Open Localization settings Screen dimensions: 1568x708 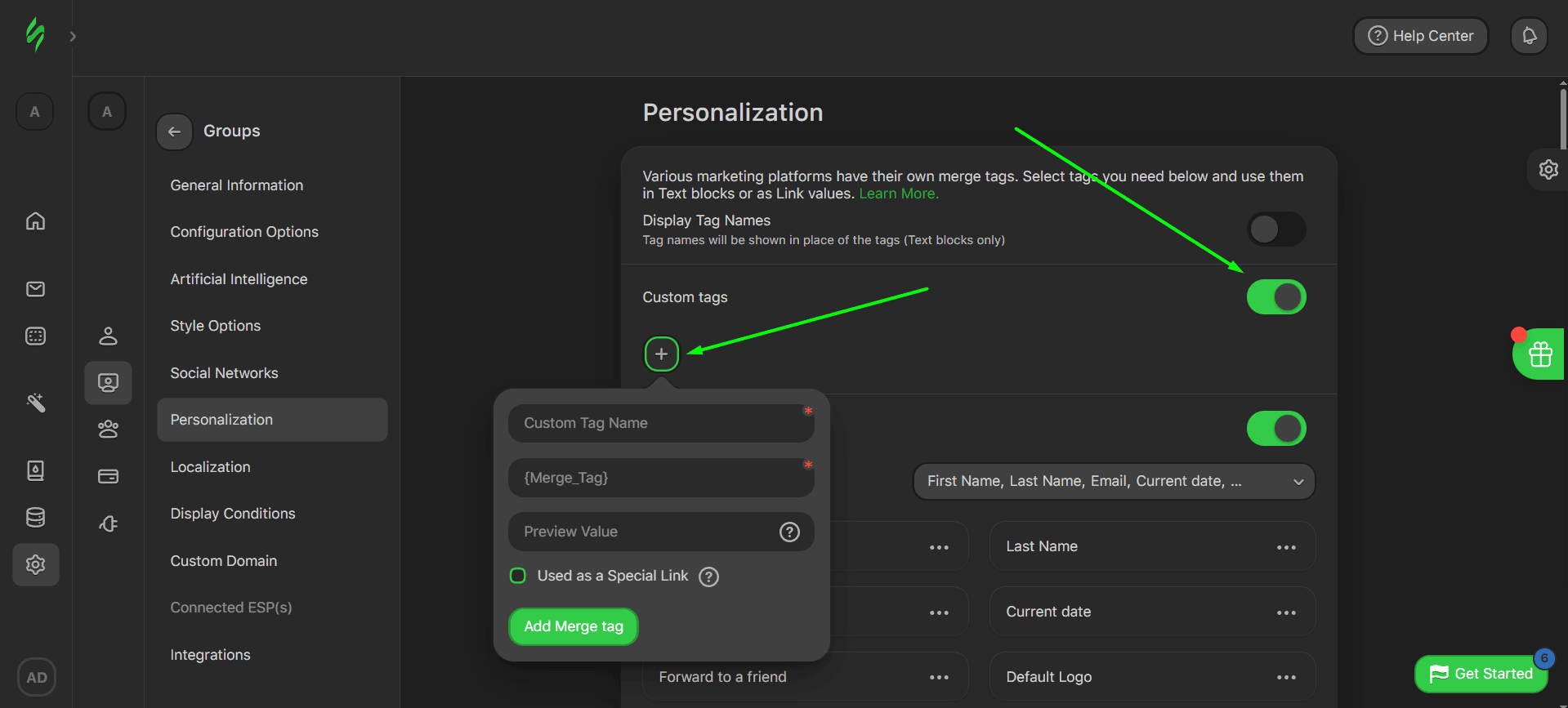click(272, 467)
